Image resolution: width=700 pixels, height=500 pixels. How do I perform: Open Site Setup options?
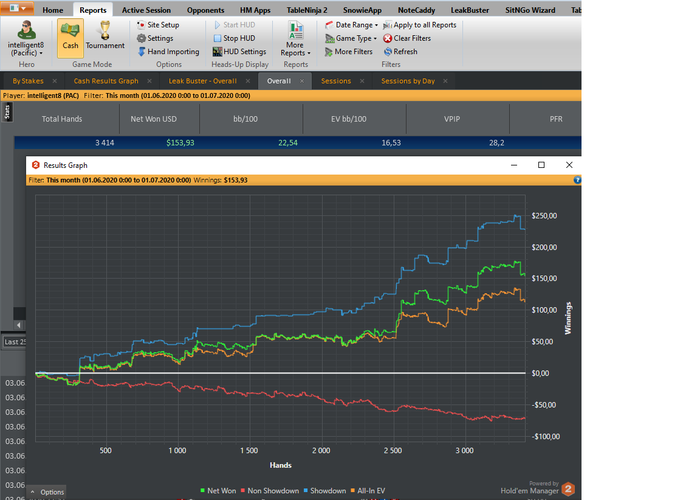coord(158,25)
